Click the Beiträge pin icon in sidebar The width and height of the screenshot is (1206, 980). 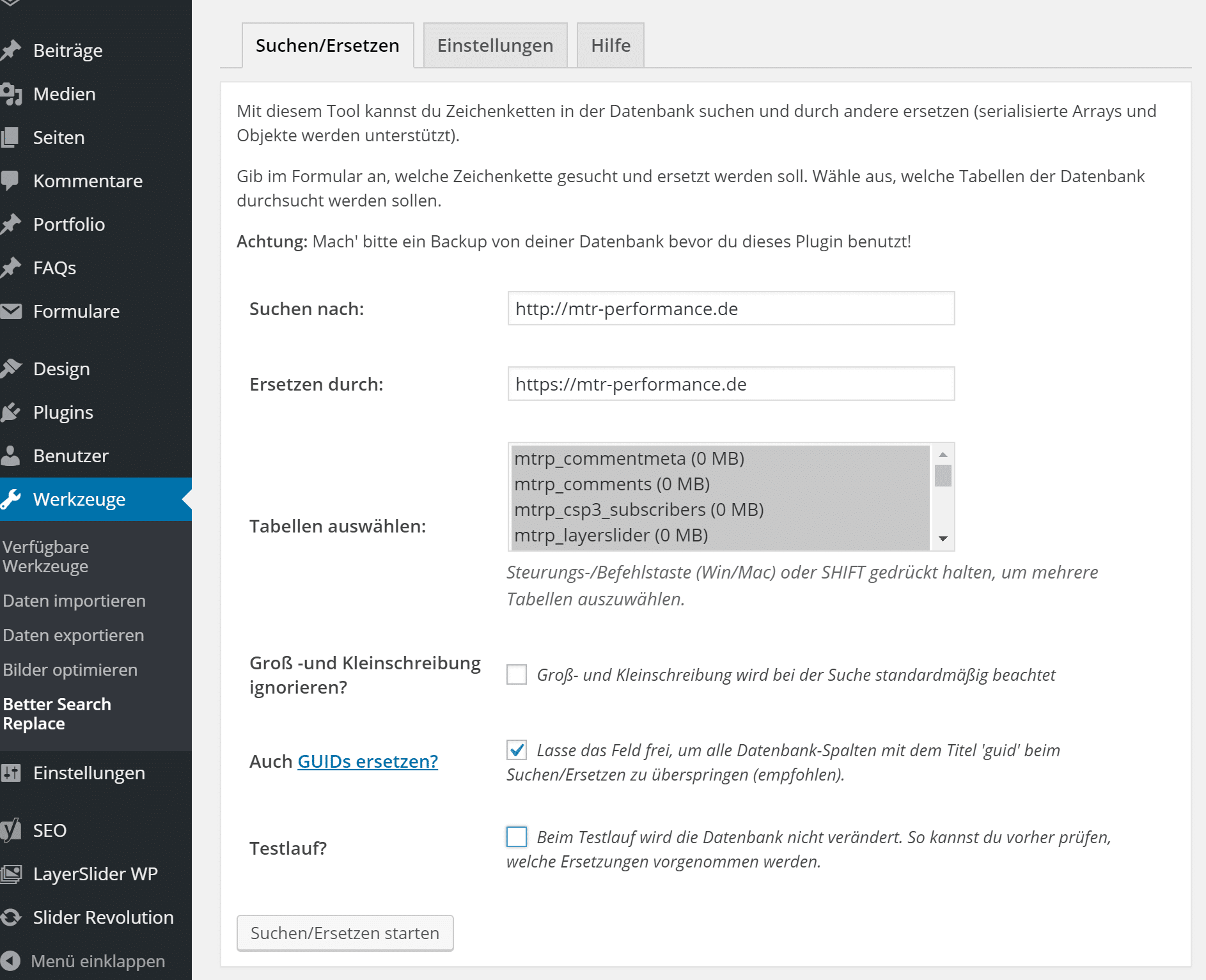11,51
